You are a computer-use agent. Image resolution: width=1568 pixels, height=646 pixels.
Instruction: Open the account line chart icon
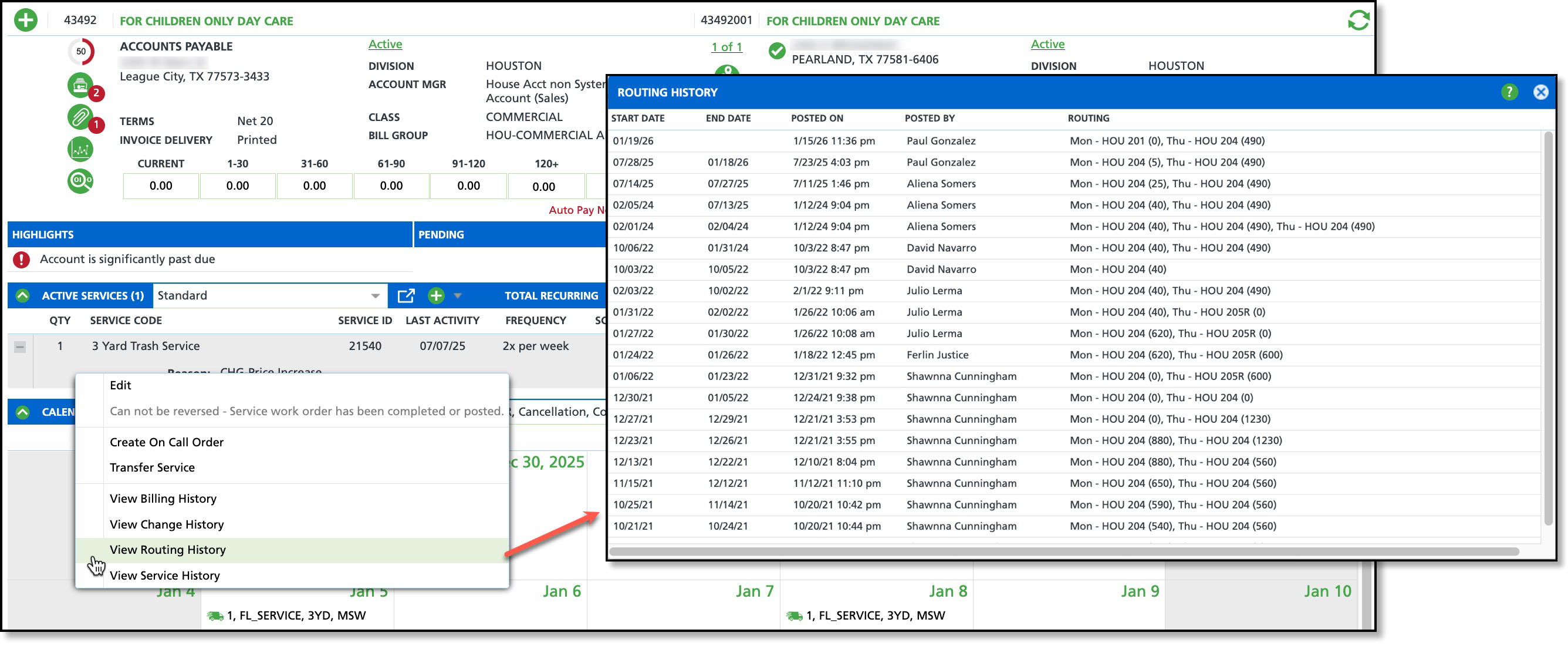click(x=80, y=149)
